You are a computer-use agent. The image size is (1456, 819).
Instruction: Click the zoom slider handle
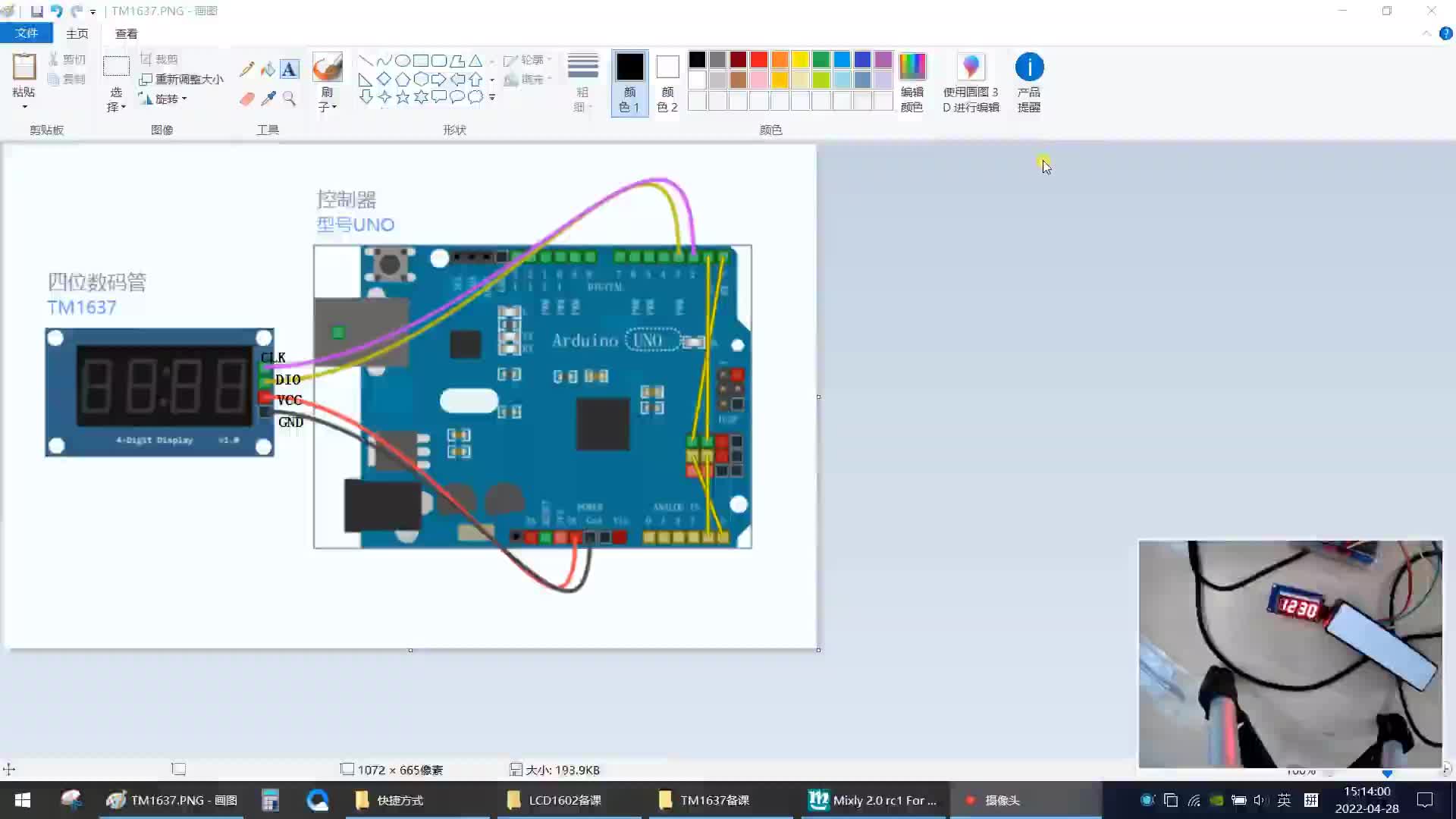(1387, 773)
